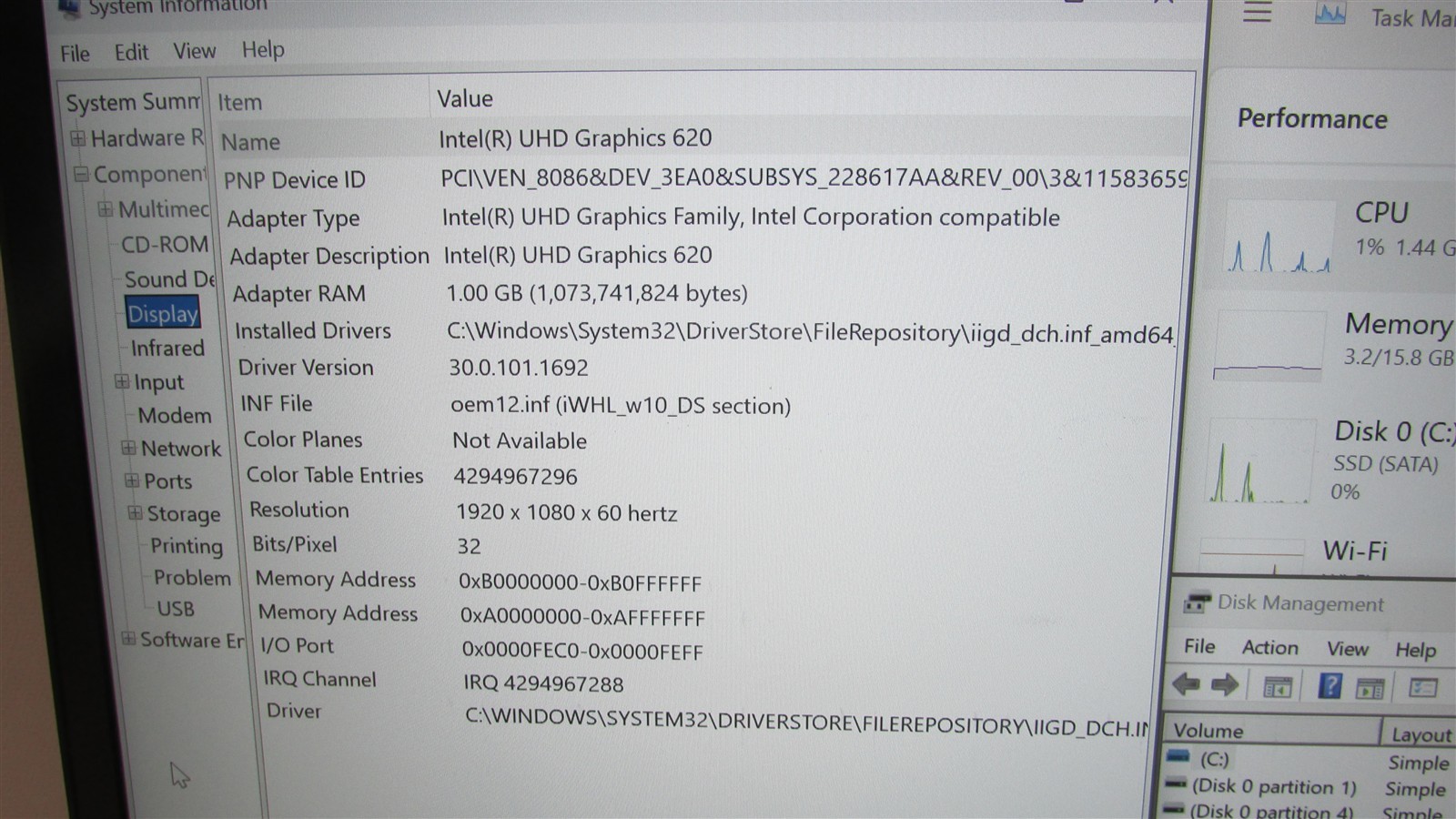
Task: Open the File menu in System Information
Action: click(x=75, y=54)
